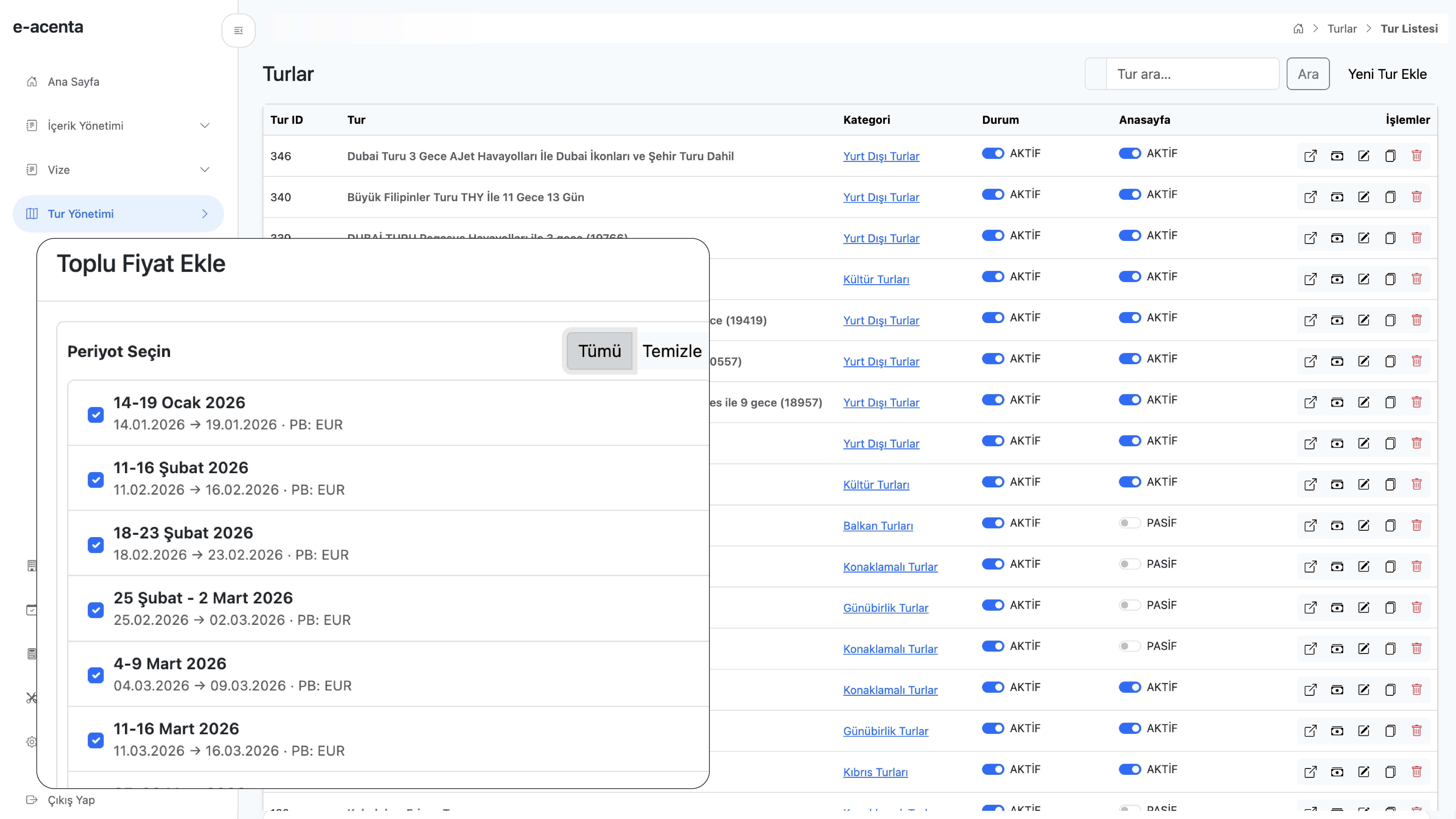Screen dimensions: 1456x819
Task: Expand Tur Yönetimi chevron
Action: tap(205, 214)
